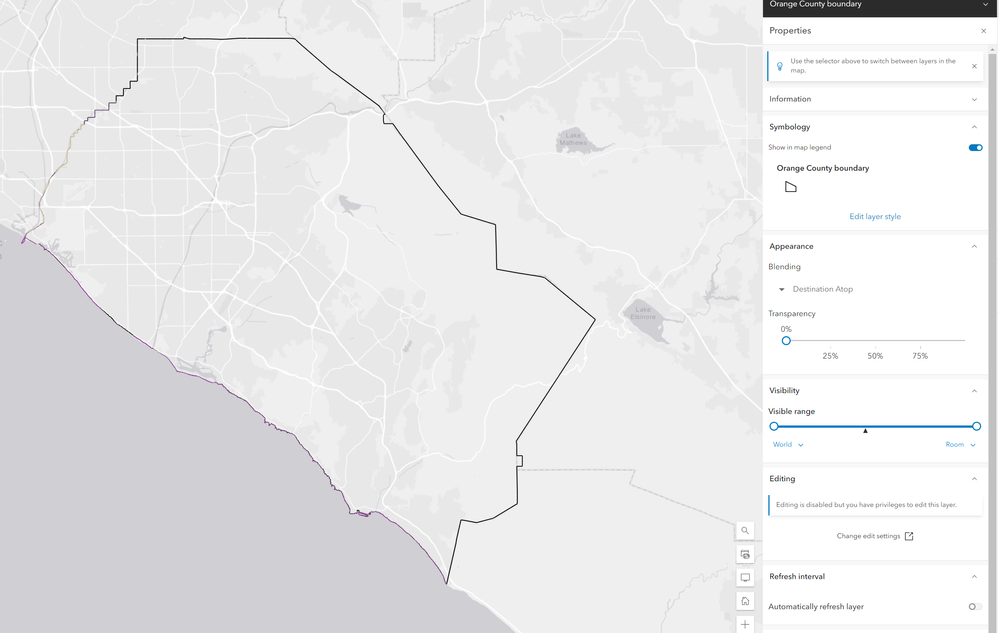999x633 pixels.
Task: Click the lightbulb tip icon
Action: pyautogui.click(x=779, y=66)
